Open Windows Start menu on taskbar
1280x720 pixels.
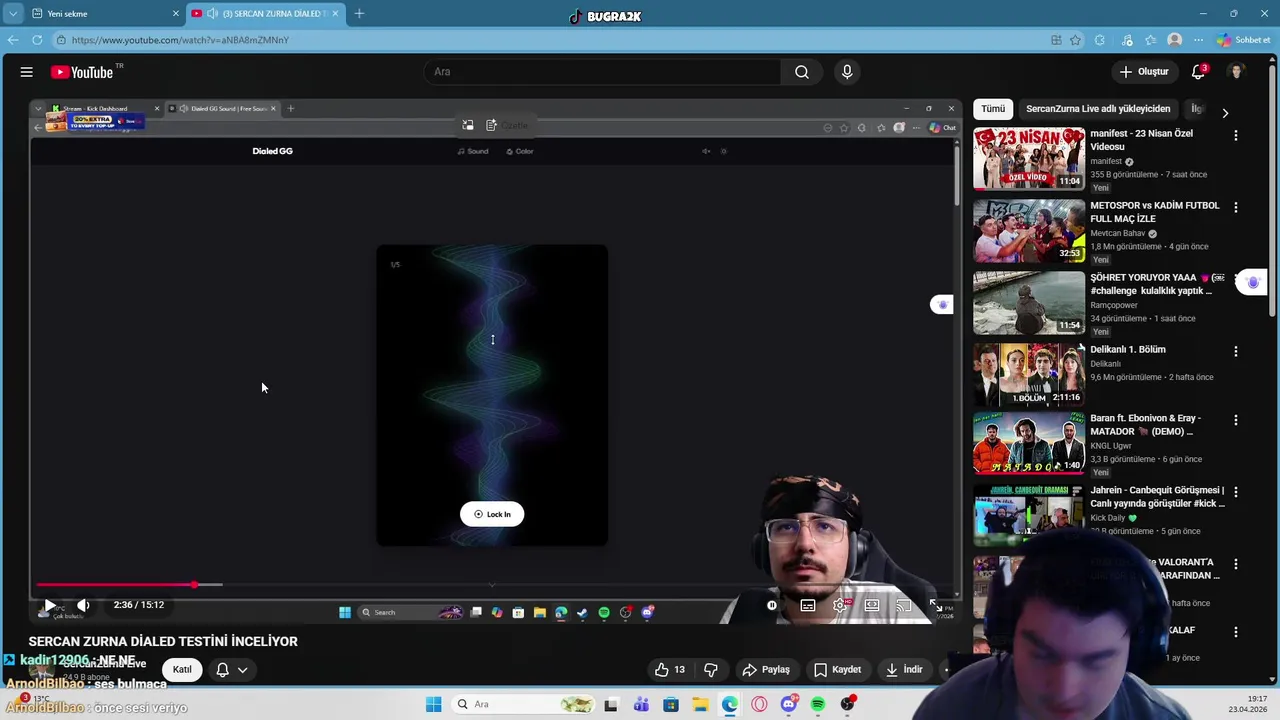(433, 704)
